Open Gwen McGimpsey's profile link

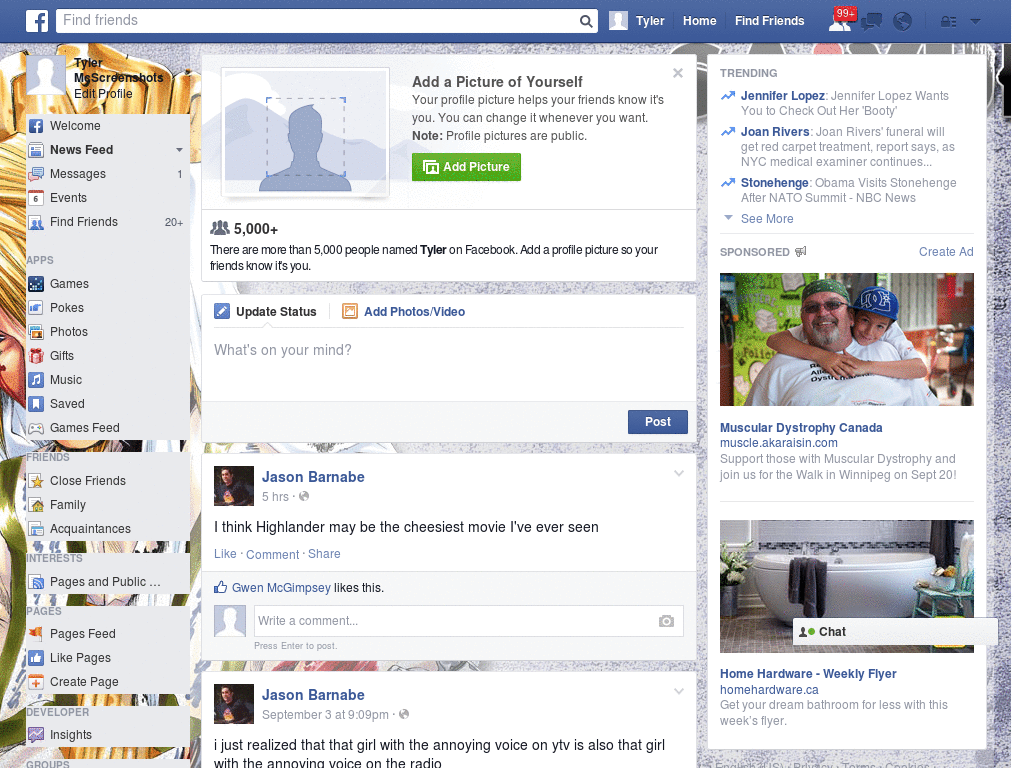281,588
